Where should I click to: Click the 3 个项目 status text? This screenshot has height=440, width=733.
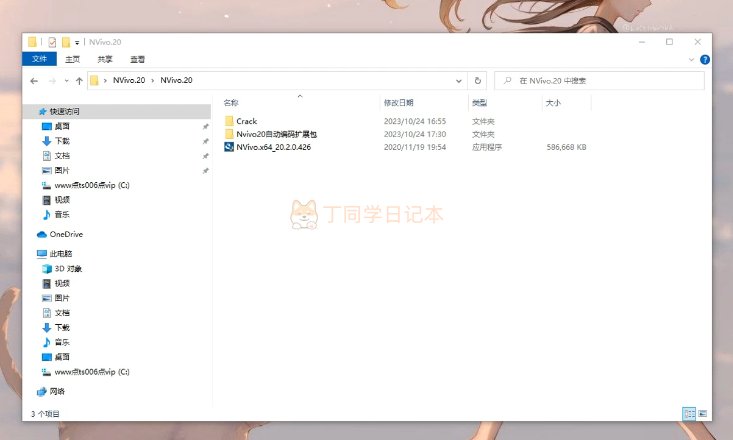[45, 414]
